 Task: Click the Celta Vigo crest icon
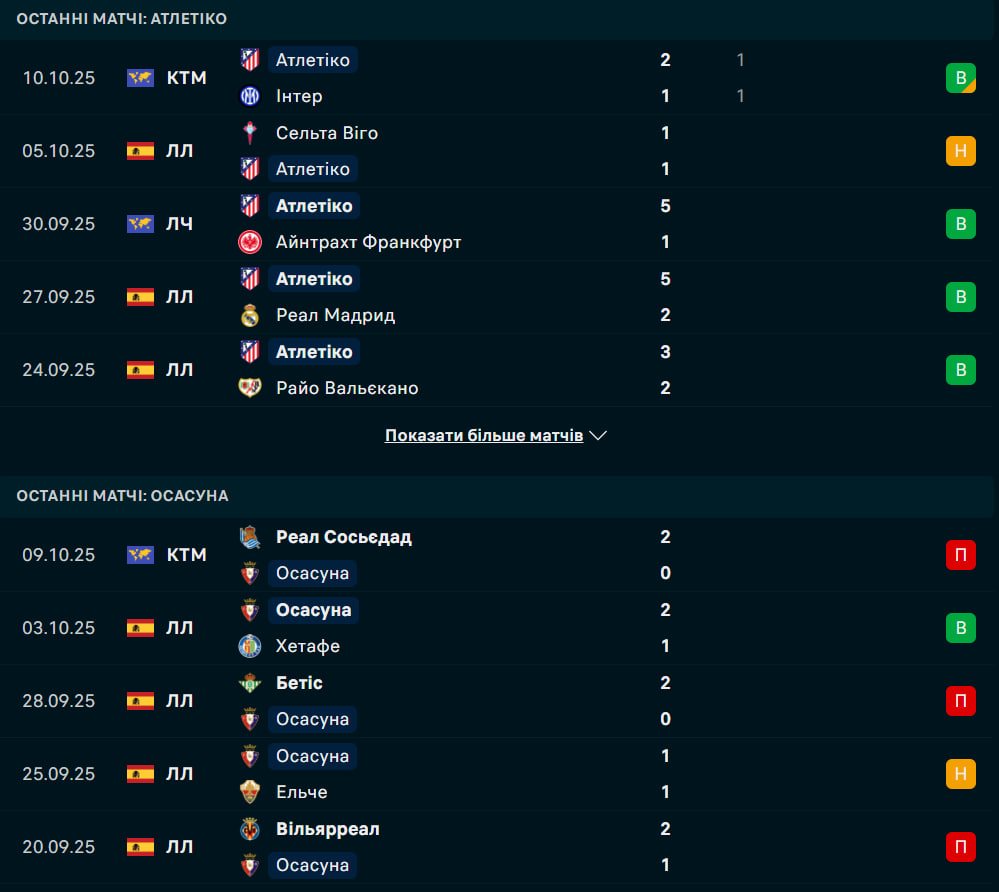(x=249, y=132)
